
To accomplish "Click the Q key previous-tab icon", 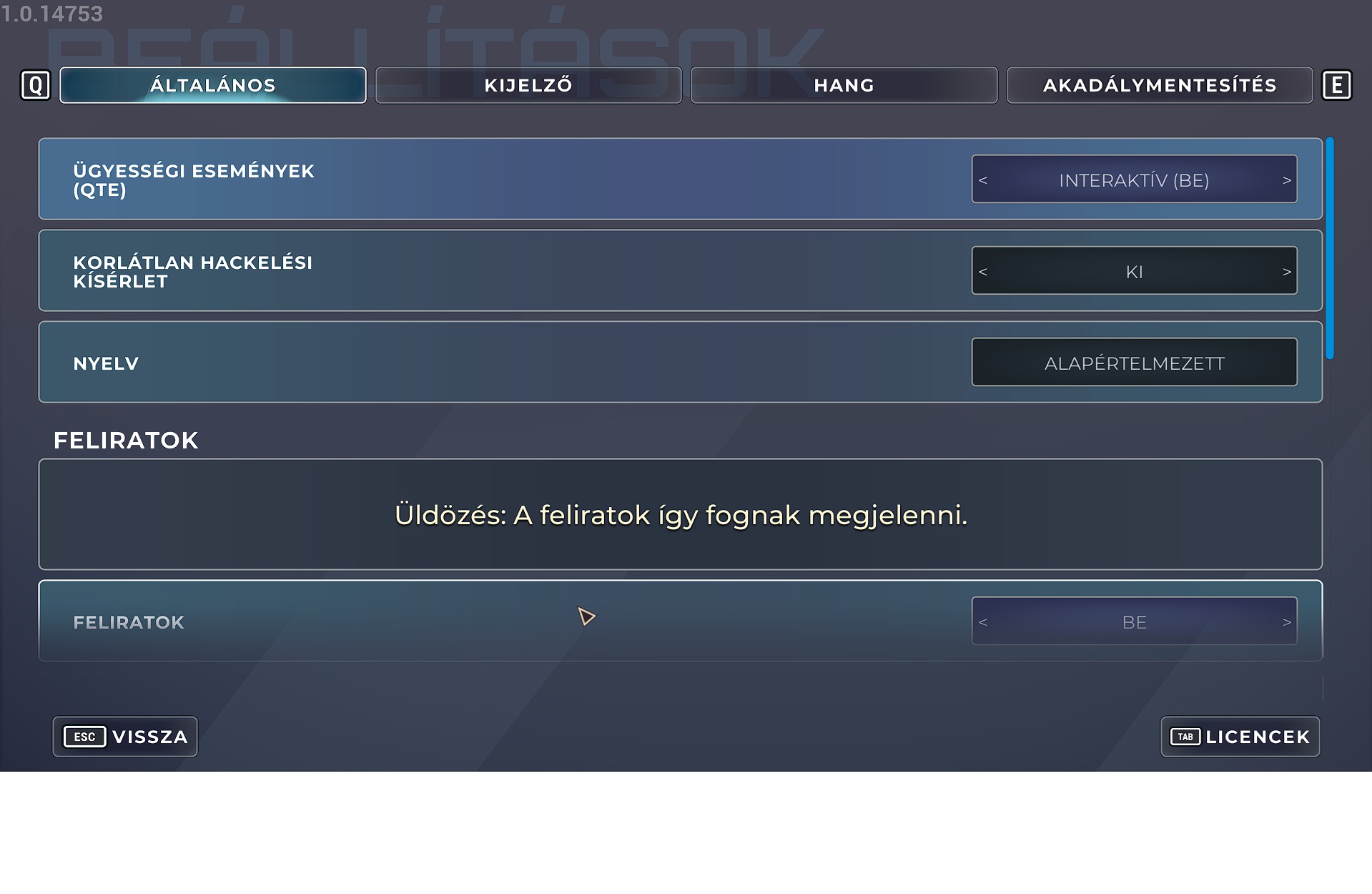I will (35, 85).
